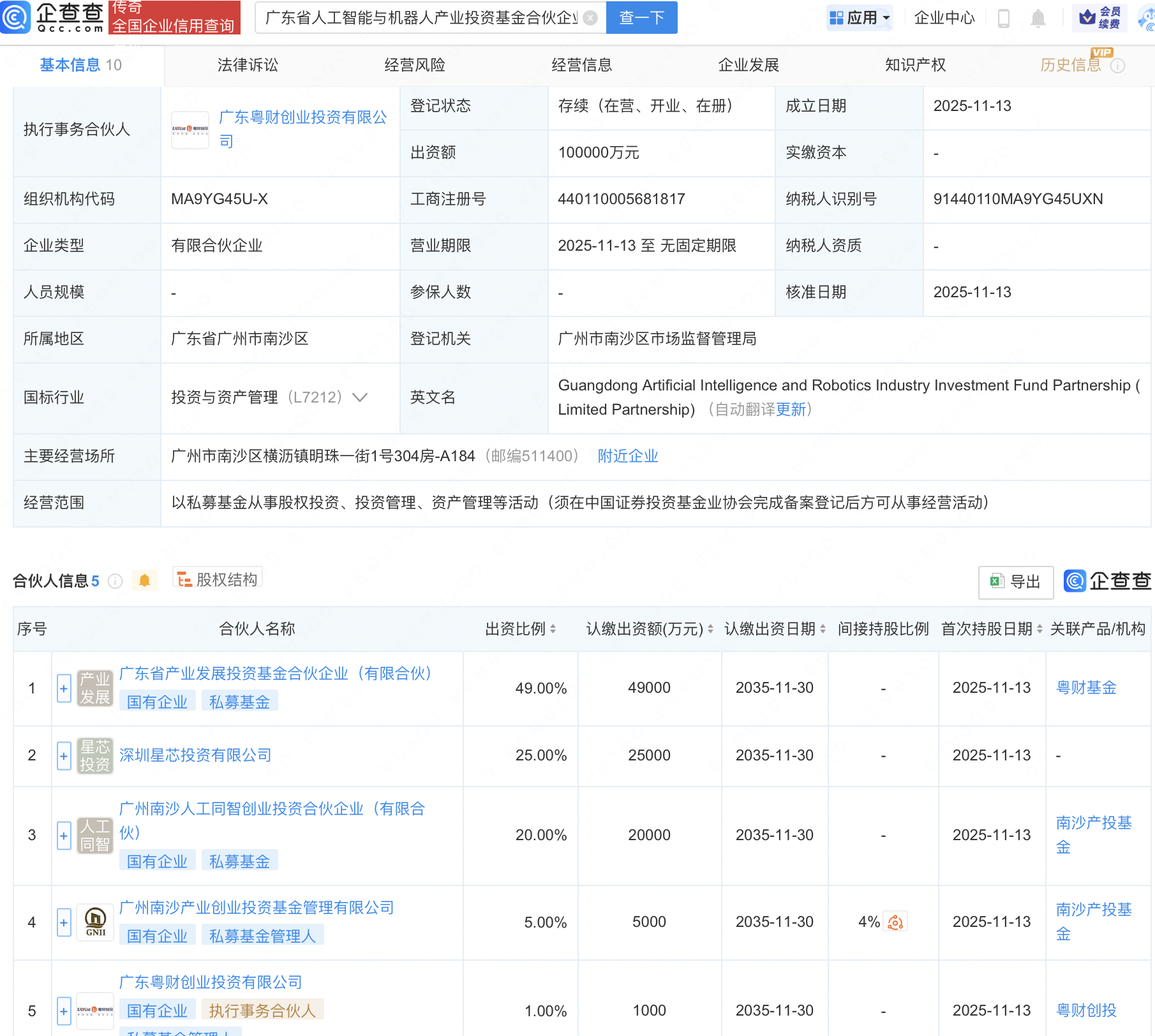The width and height of the screenshot is (1155, 1036).
Task: Expand row 1 partner 广东省产业发展投资基金
Action: (64, 688)
